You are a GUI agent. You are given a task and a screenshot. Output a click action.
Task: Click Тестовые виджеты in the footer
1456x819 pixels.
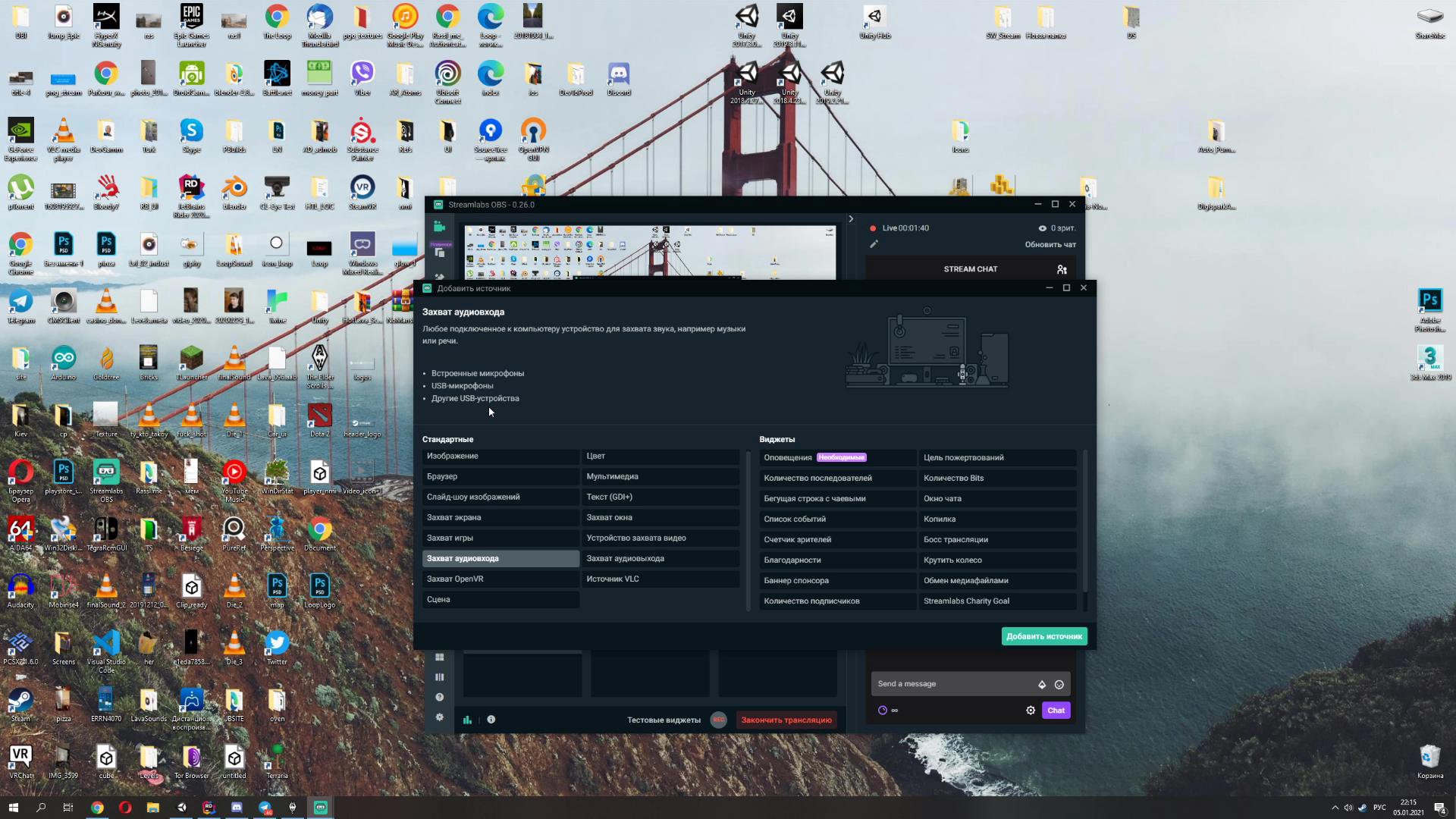(x=664, y=720)
